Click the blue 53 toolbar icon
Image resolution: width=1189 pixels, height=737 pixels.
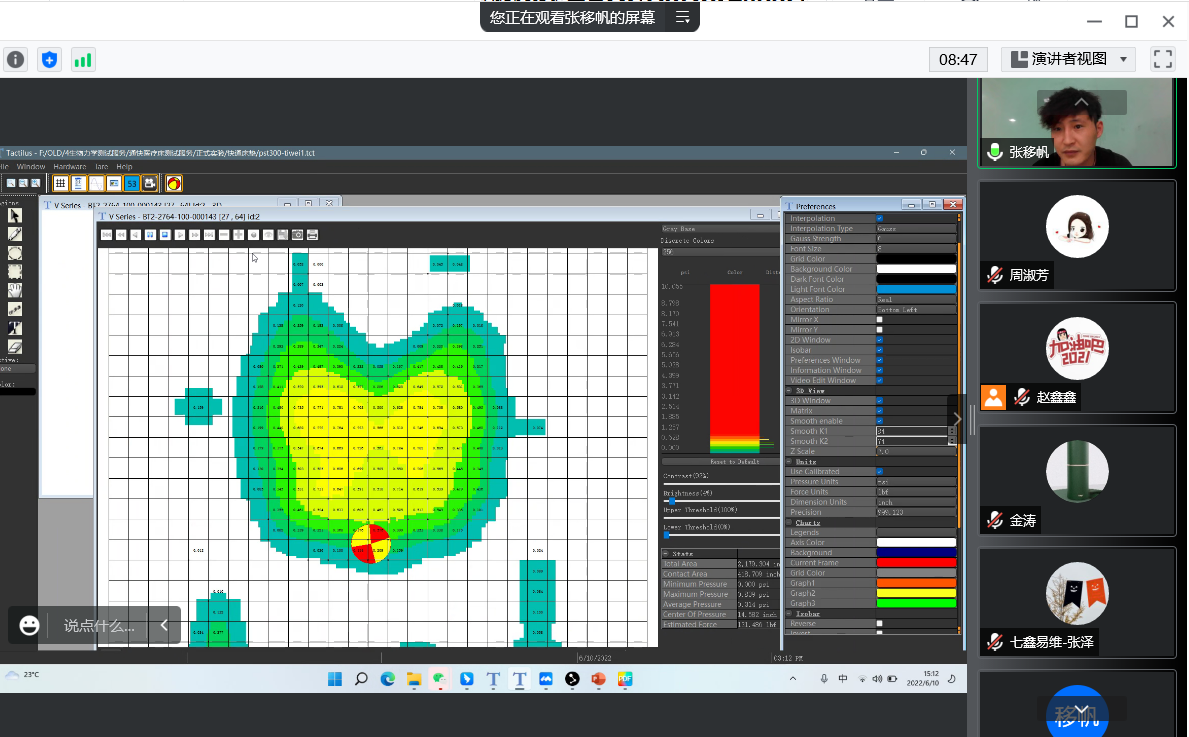[x=132, y=183]
